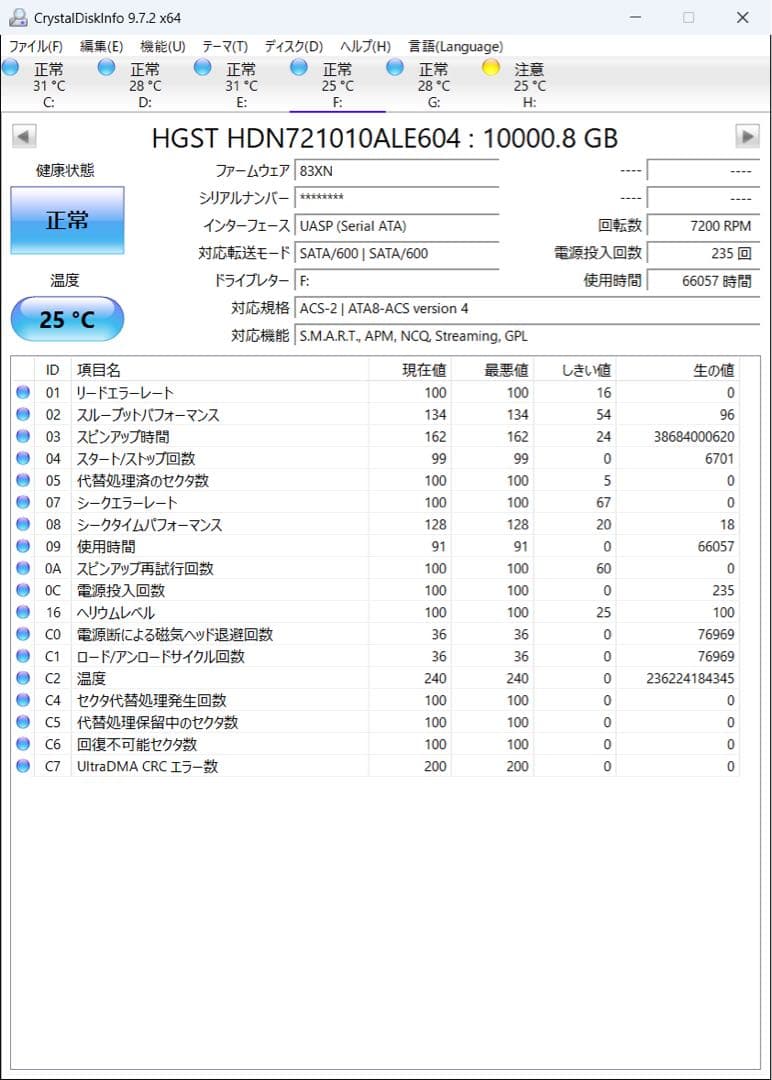The width and height of the screenshot is (772, 1080).
Task: Go to previous disk with left arrow
Action: (x=24, y=136)
